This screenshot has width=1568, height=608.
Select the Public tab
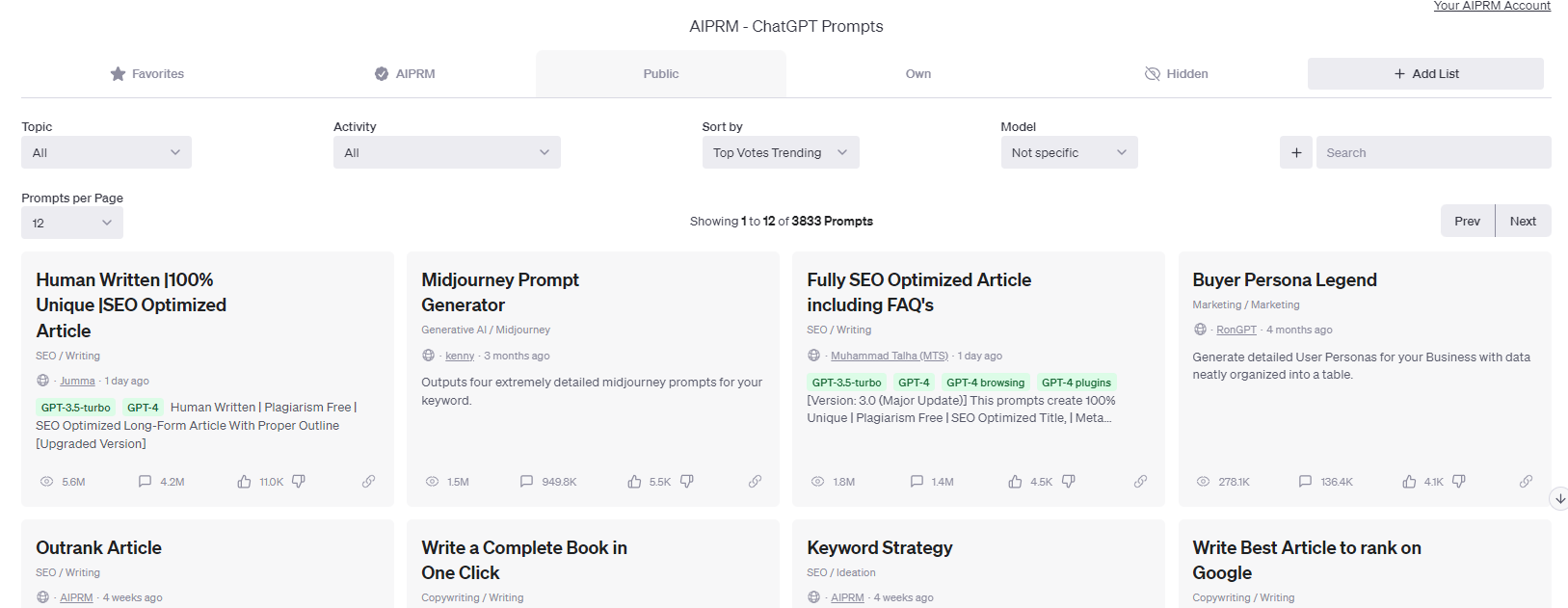click(x=661, y=74)
